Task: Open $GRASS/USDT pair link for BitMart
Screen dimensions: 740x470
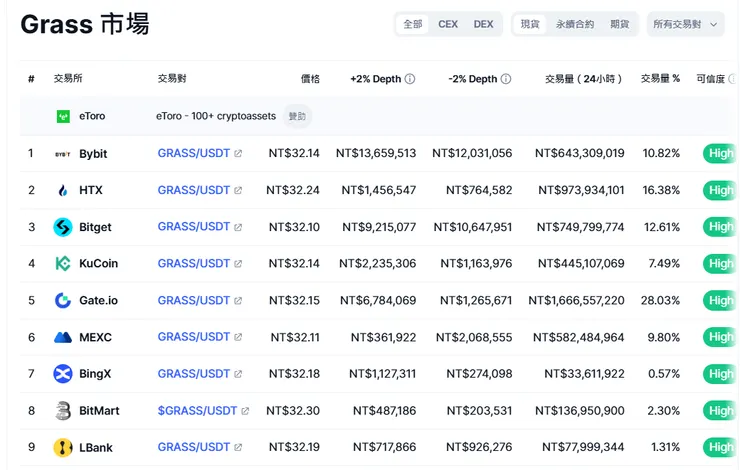Action: (x=197, y=411)
